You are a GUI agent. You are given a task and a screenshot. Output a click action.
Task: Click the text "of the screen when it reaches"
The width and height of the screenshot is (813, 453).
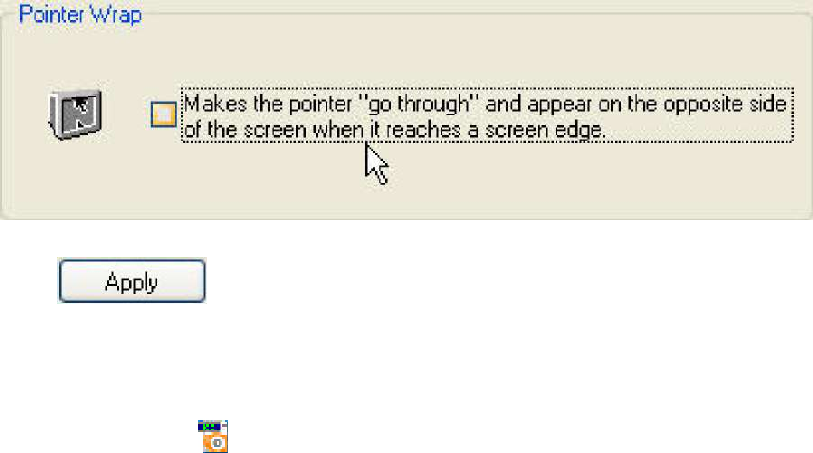pyautogui.click(x=323, y=130)
